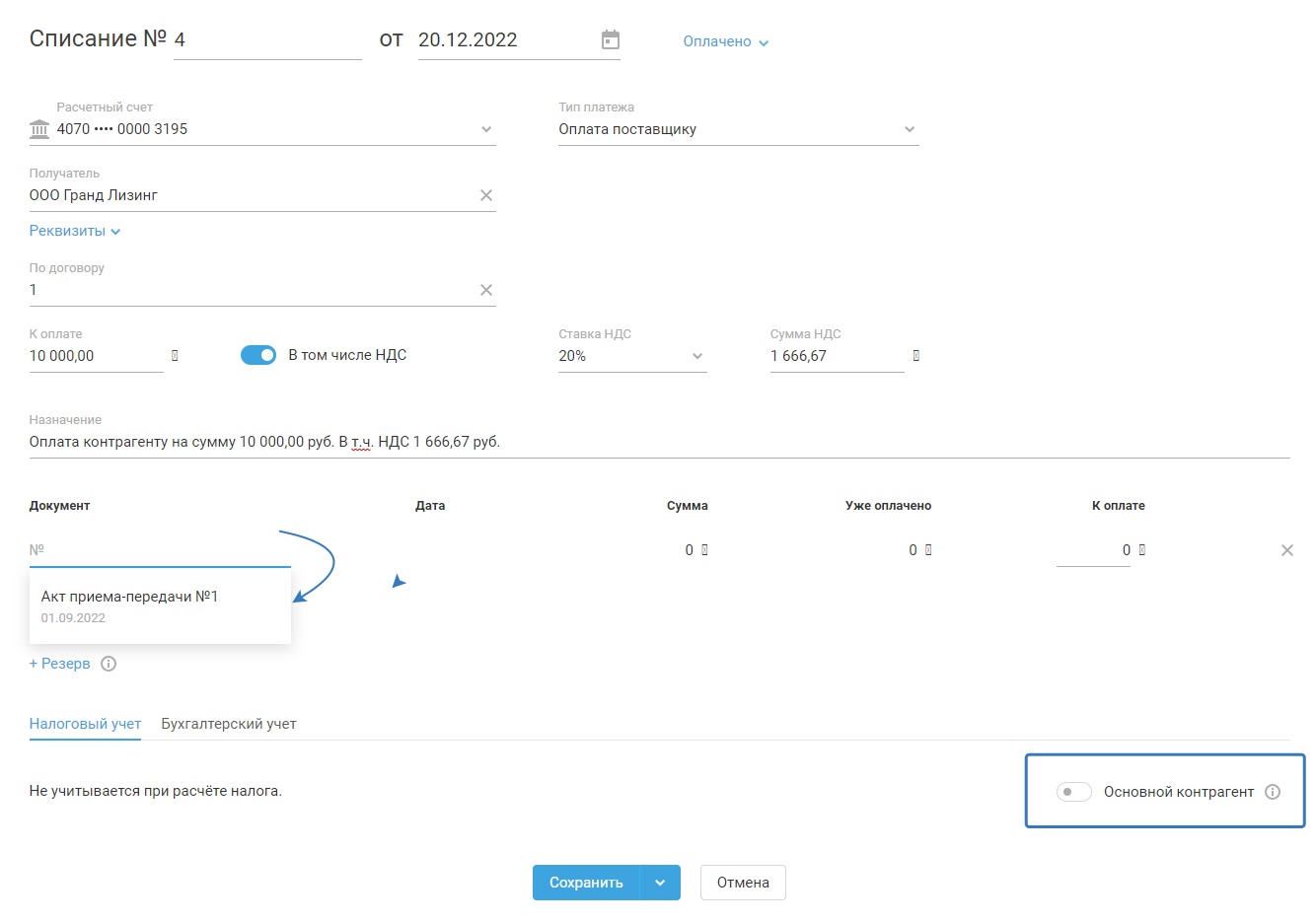
Task: Show info tooltip for Основной контрагент
Action: (1273, 792)
